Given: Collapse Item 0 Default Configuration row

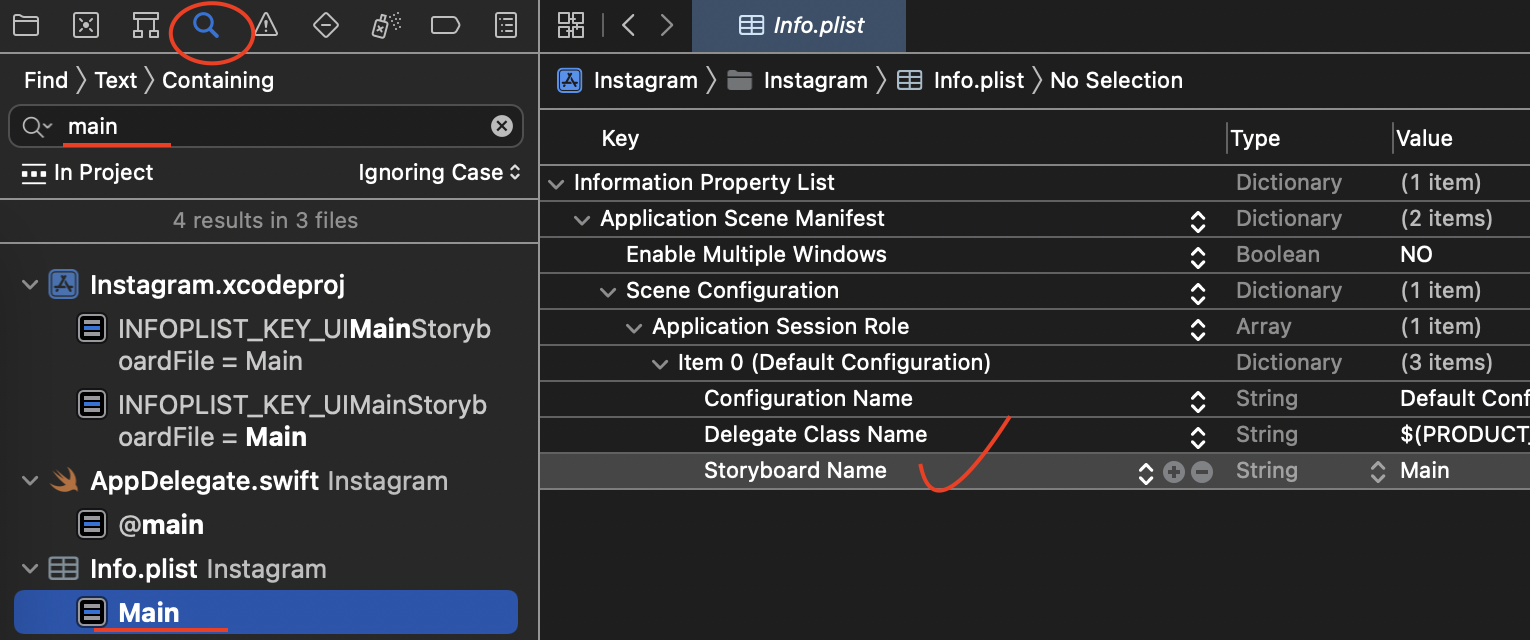Looking at the screenshot, I should point(660,363).
